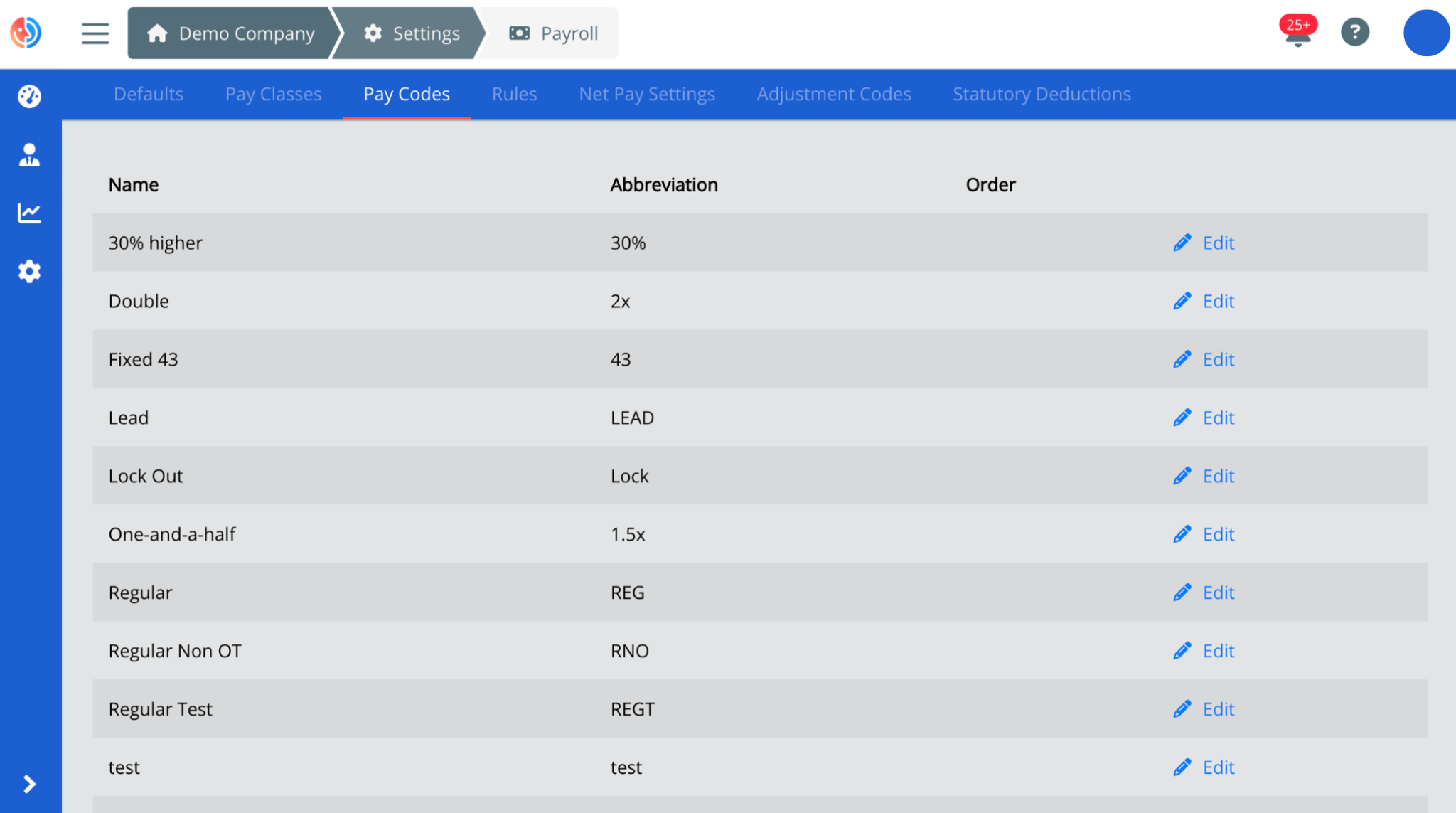1456x813 pixels.
Task: Switch to Statutory Deductions tab
Action: click(1041, 94)
